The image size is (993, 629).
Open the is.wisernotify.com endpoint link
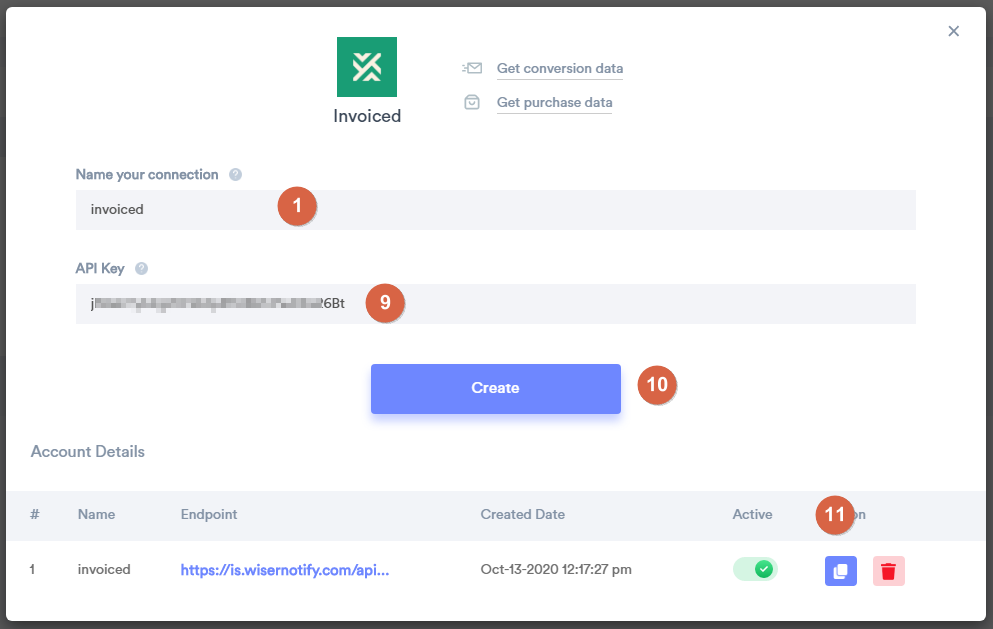[x=284, y=570]
